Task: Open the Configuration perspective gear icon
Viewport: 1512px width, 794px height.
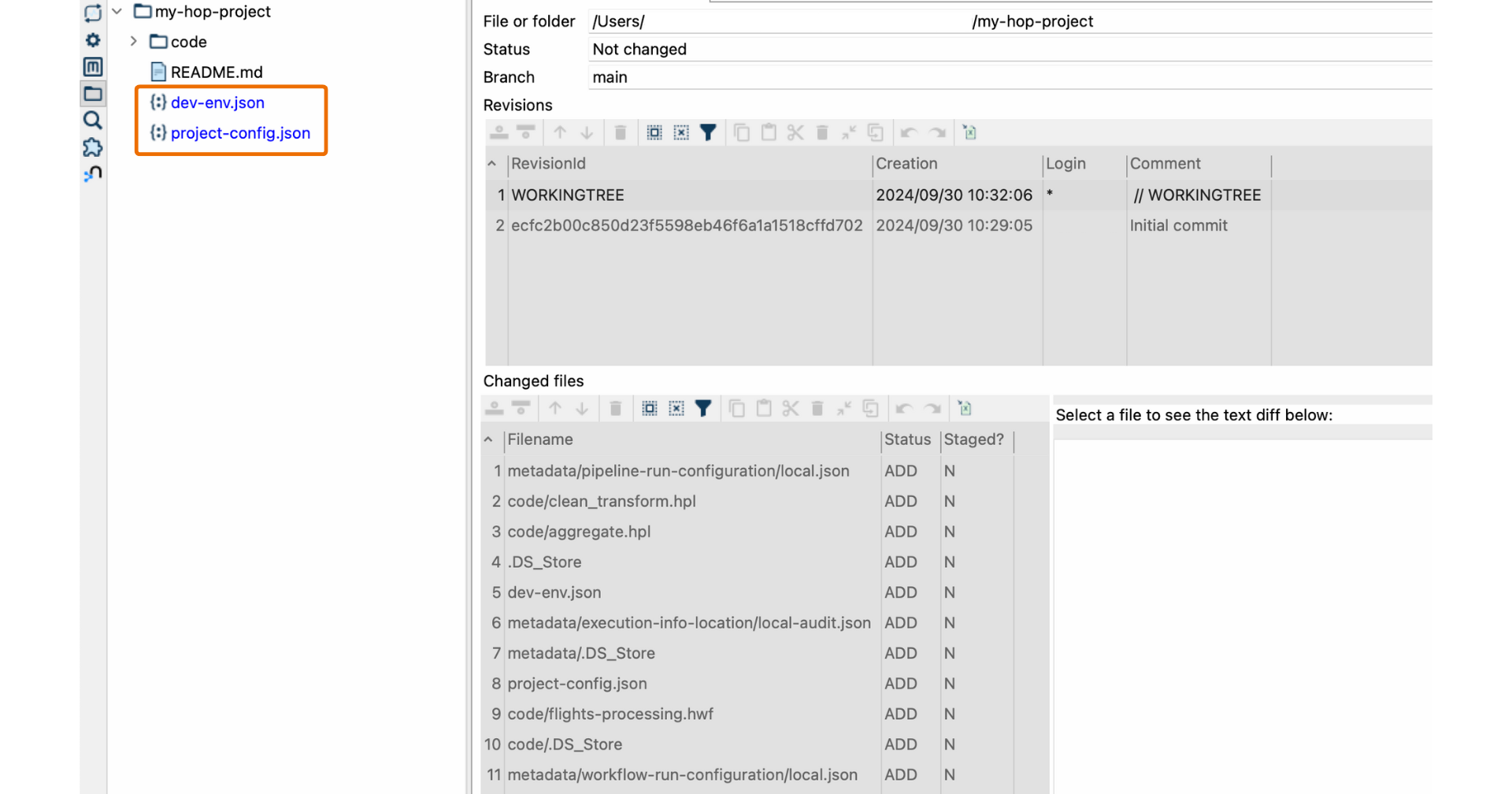Action: click(x=92, y=40)
